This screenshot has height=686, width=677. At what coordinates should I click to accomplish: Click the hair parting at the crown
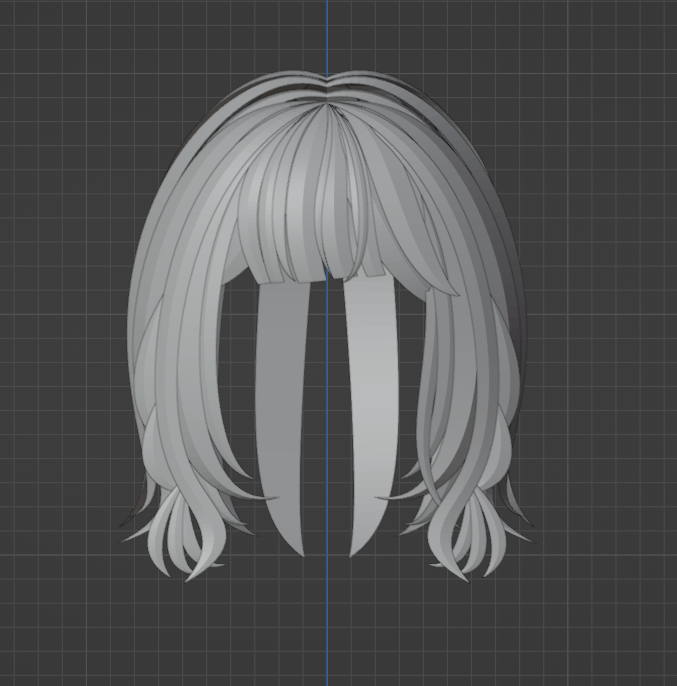[x=327, y=91]
